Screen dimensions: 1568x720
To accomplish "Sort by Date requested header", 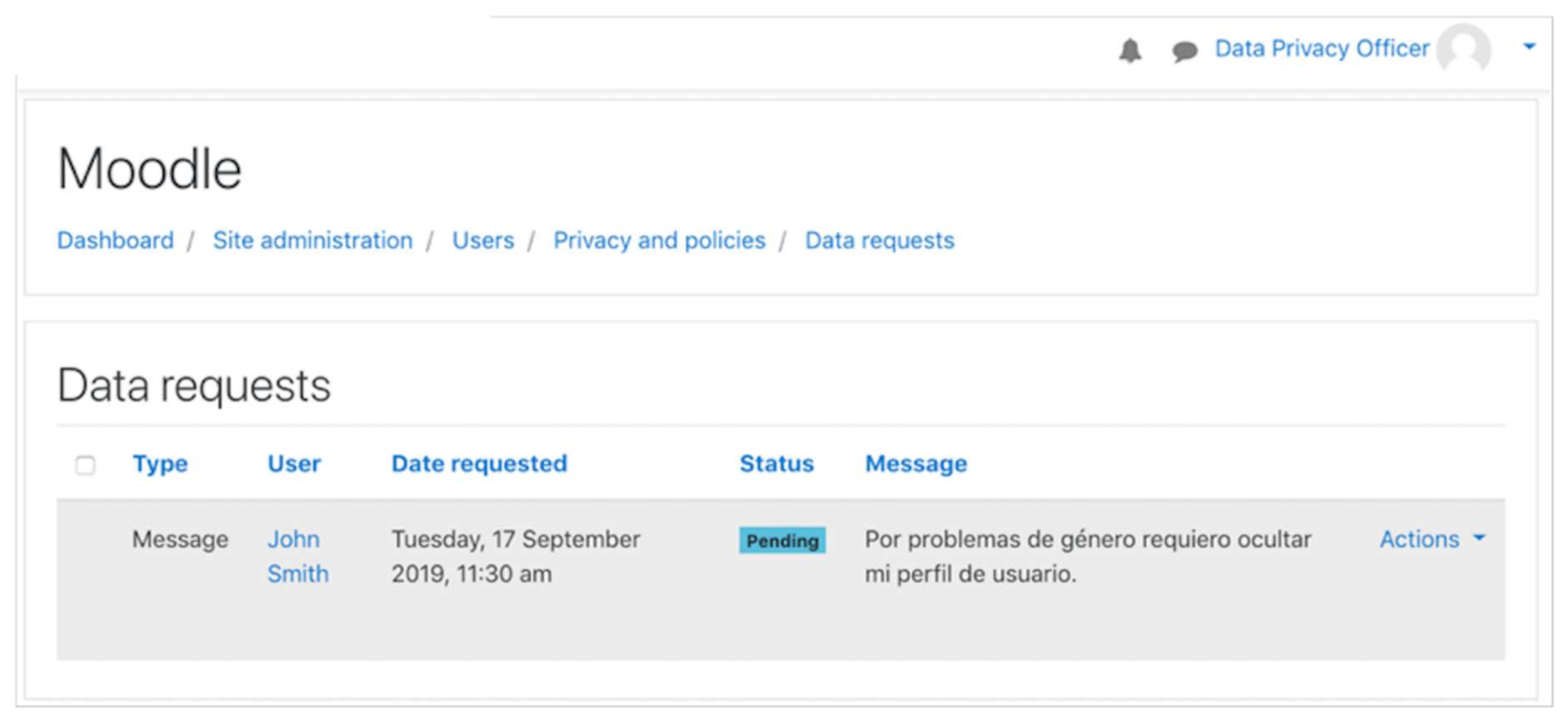I will [x=479, y=463].
